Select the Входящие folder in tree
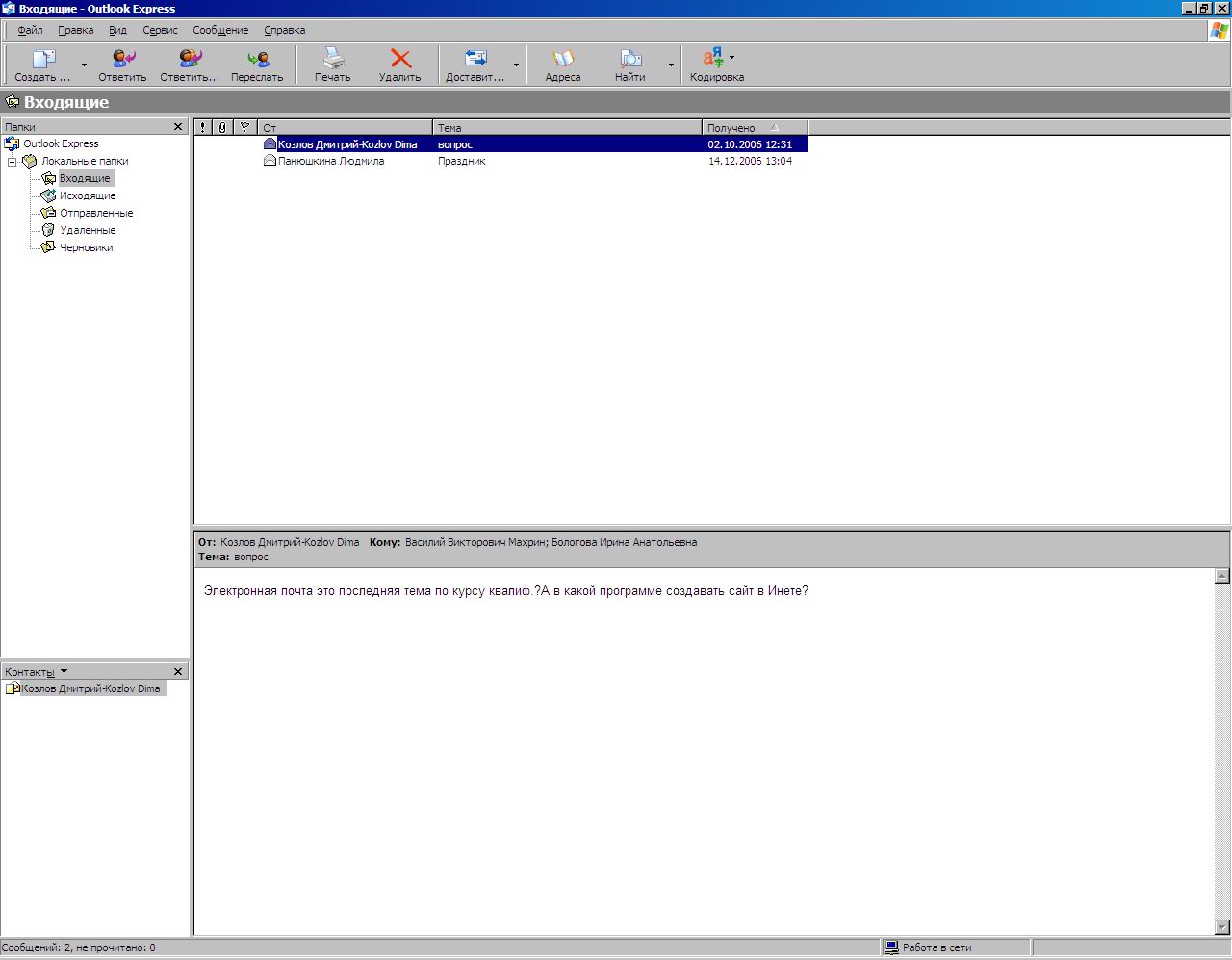The width and height of the screenshot is (1232, 960). tap(86, 178)
